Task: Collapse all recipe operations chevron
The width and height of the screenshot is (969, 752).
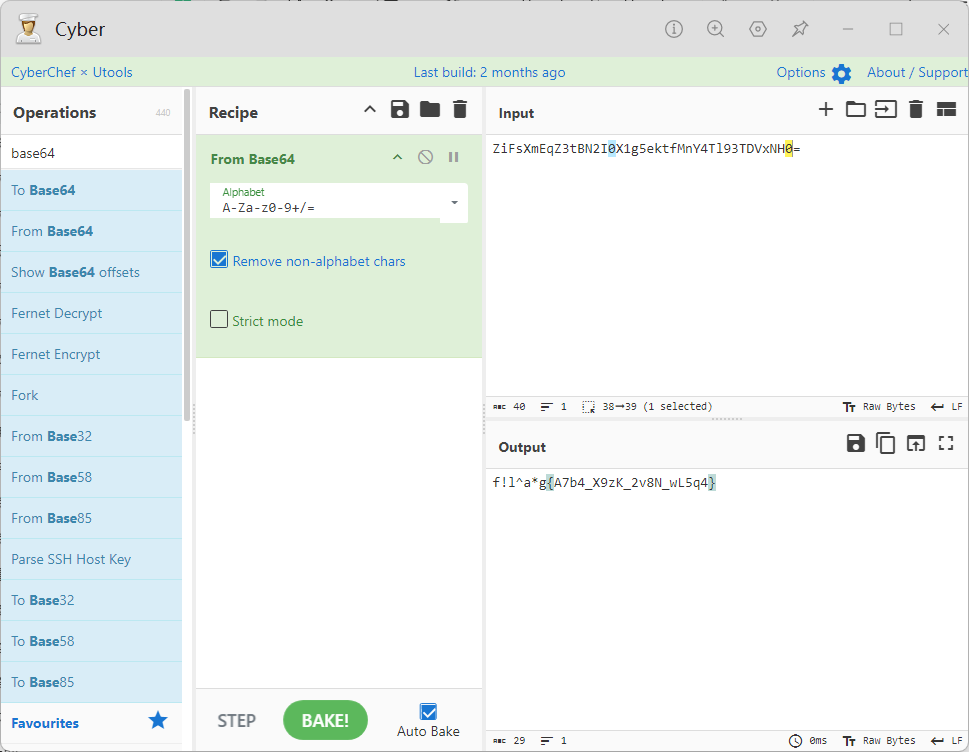Action: 370,109
